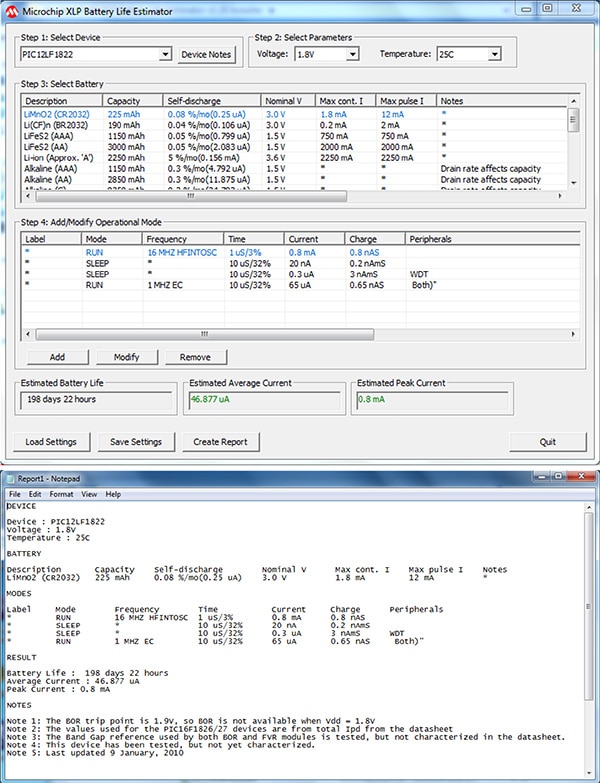Viewport: 600px width, 783px height.
Task: Choose the LiFeS2 (AAA) battery entry
Action: [52, 136]
